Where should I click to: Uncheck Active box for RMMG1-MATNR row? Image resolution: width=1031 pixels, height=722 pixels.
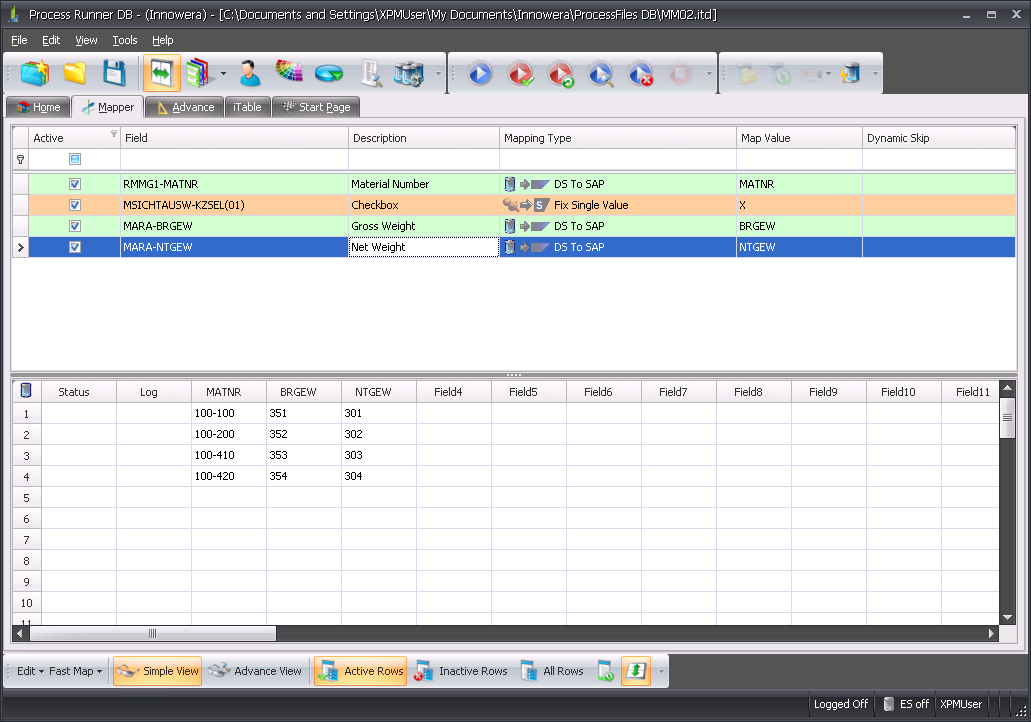coord(75,184)
